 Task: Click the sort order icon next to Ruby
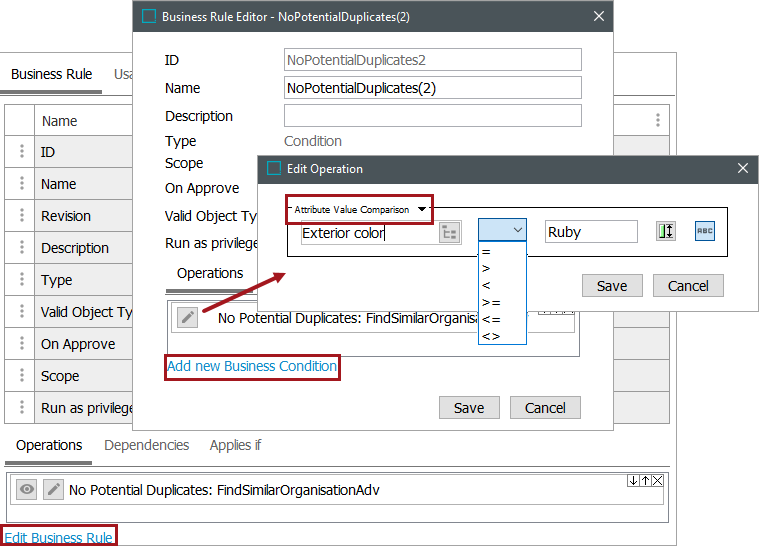pyautogui.click(x=666, y=231)
